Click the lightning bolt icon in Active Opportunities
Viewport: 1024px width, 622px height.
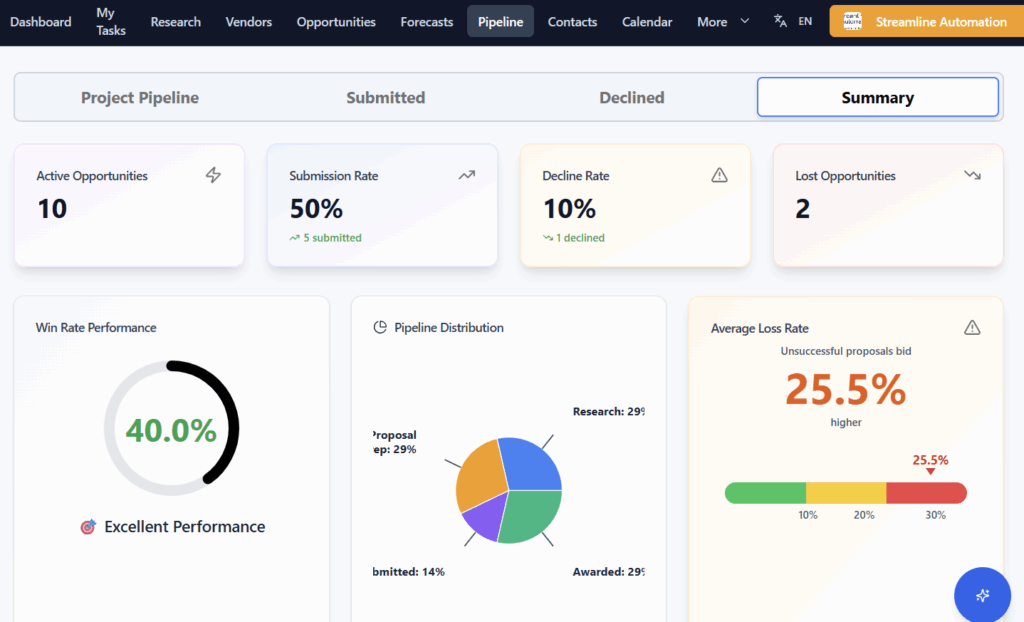pyautogui.click(x=213, y=175)
